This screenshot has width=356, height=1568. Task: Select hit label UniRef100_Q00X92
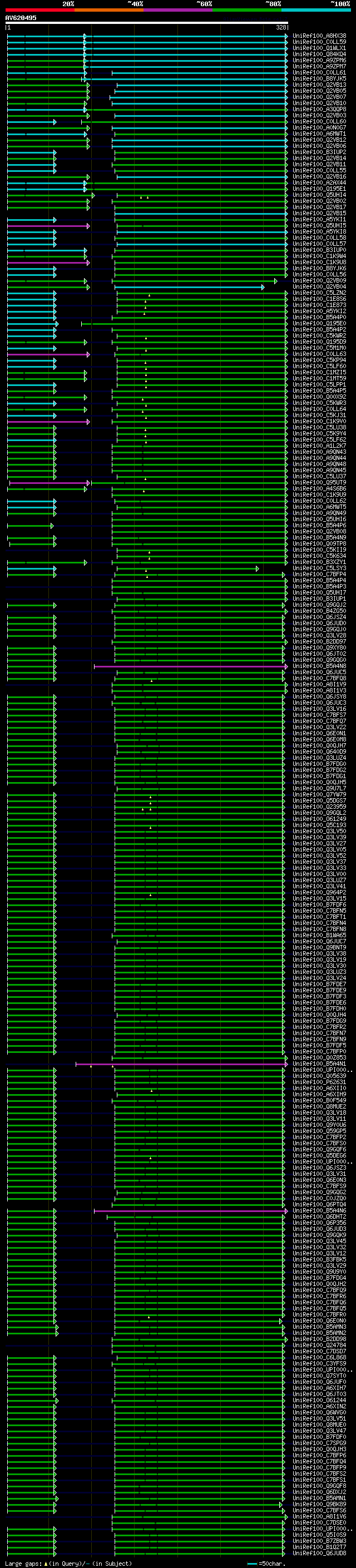click(x=319, y=397)
